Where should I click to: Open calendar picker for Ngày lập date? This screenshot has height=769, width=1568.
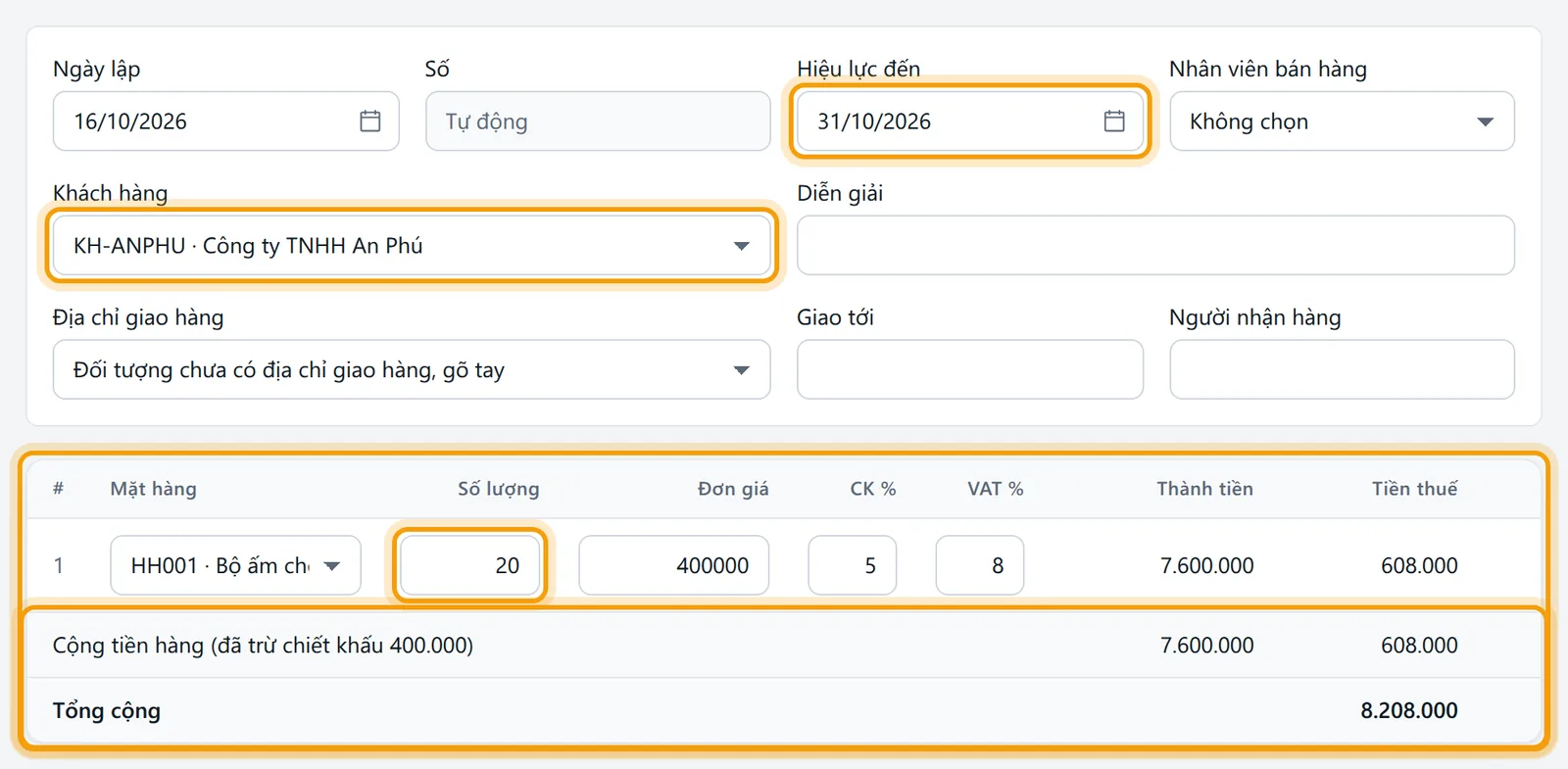tap(369, 121)
